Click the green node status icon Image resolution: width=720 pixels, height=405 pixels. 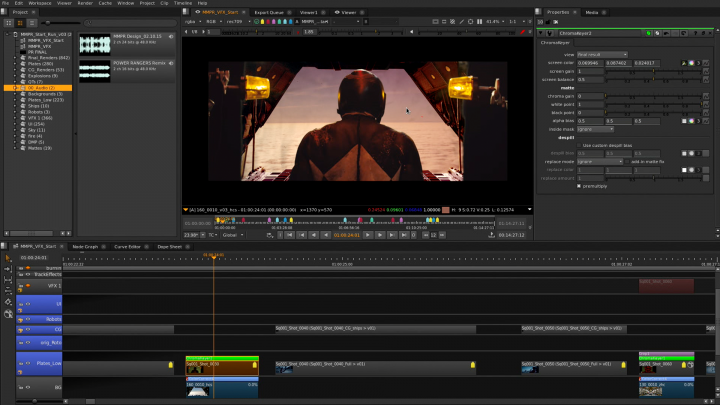click(648, 33)
